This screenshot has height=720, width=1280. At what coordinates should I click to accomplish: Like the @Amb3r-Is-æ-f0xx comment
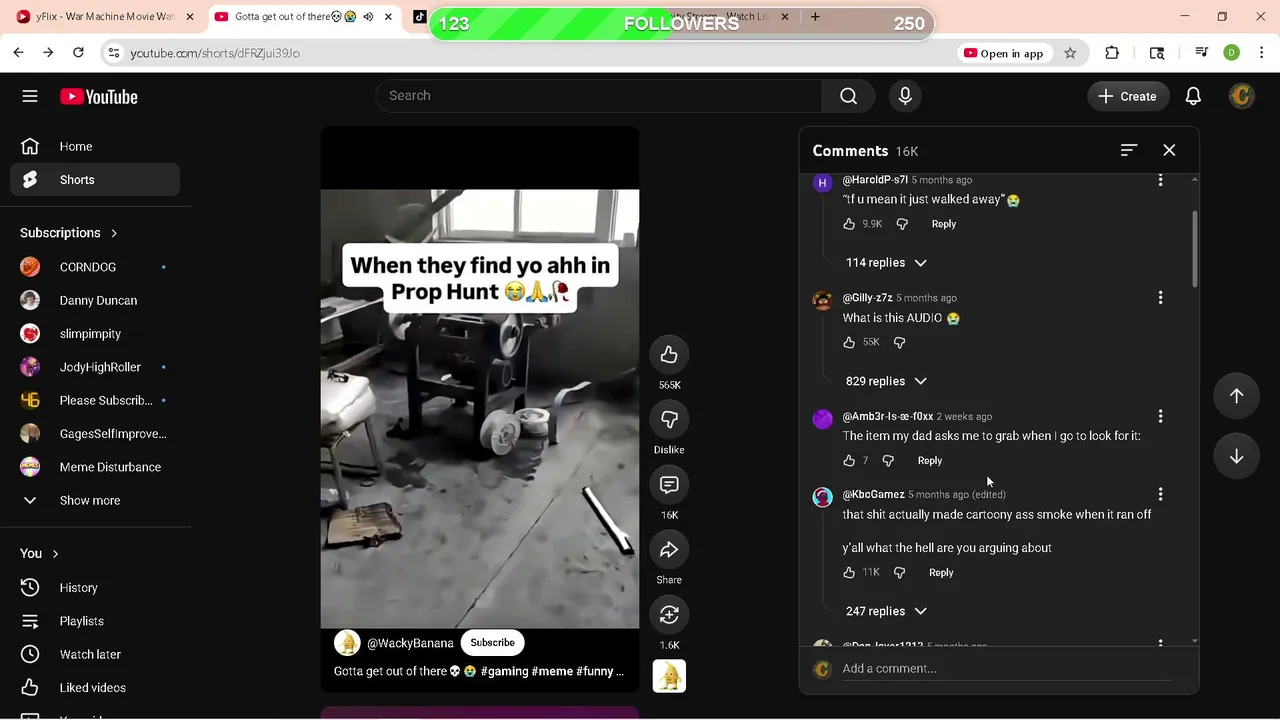point(849,460)
